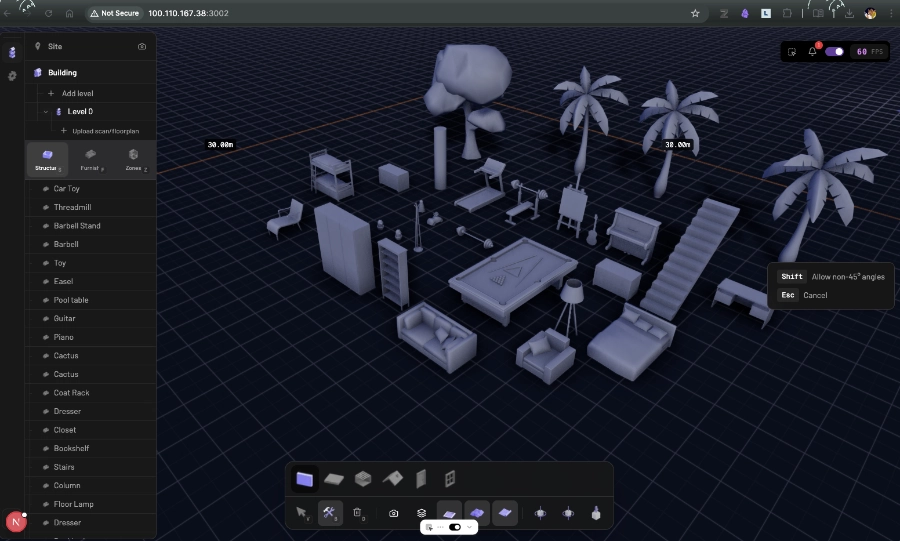Image resolution: width=900 pixels, height=541 pixels.
Task: Open the building stack sidebar panel
Action: tap(12, 53)
